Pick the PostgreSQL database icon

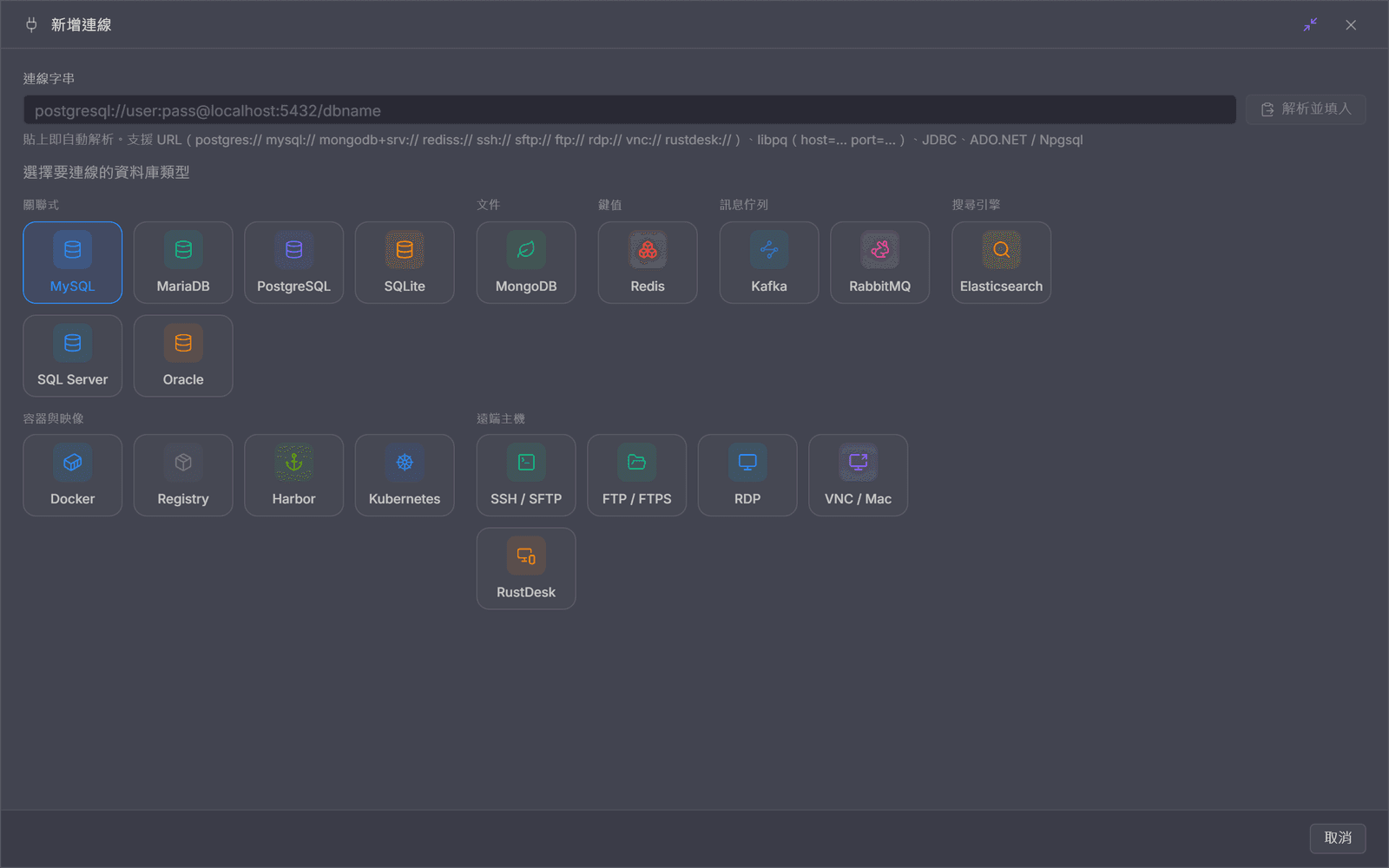pos(294,262)
